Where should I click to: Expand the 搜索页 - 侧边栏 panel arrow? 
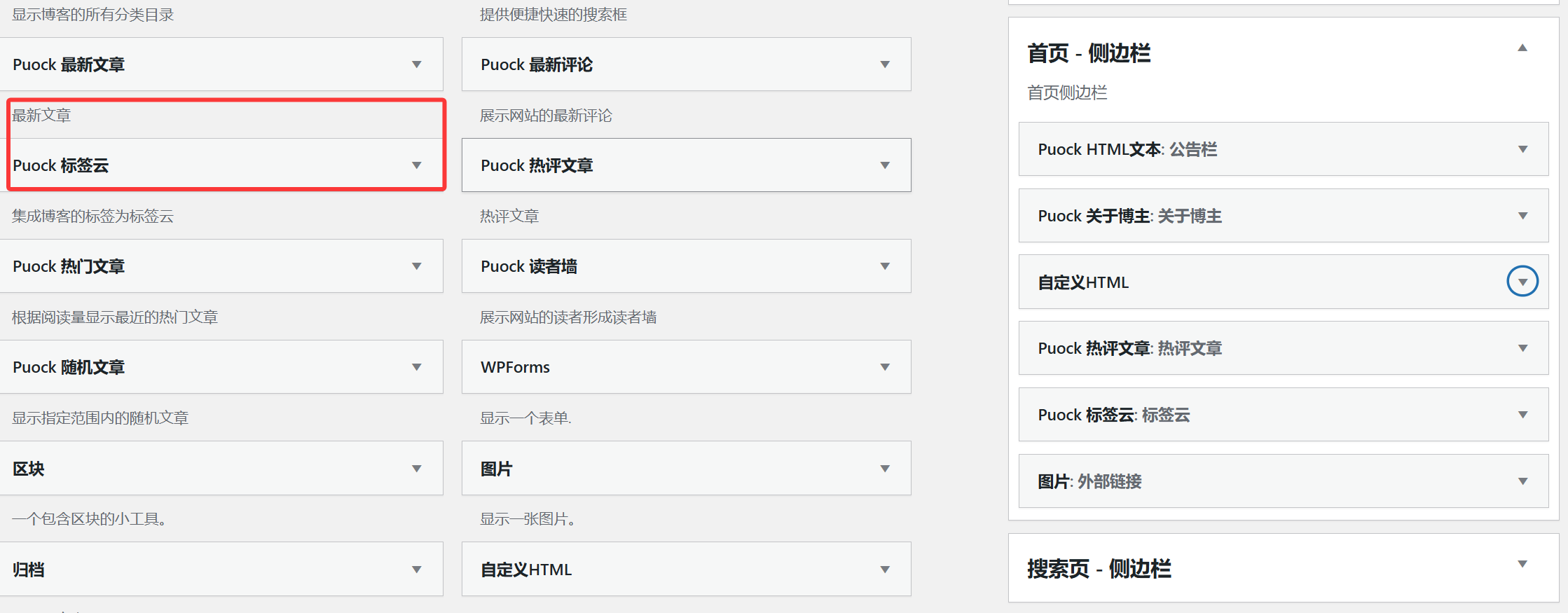pos(1522,564)
